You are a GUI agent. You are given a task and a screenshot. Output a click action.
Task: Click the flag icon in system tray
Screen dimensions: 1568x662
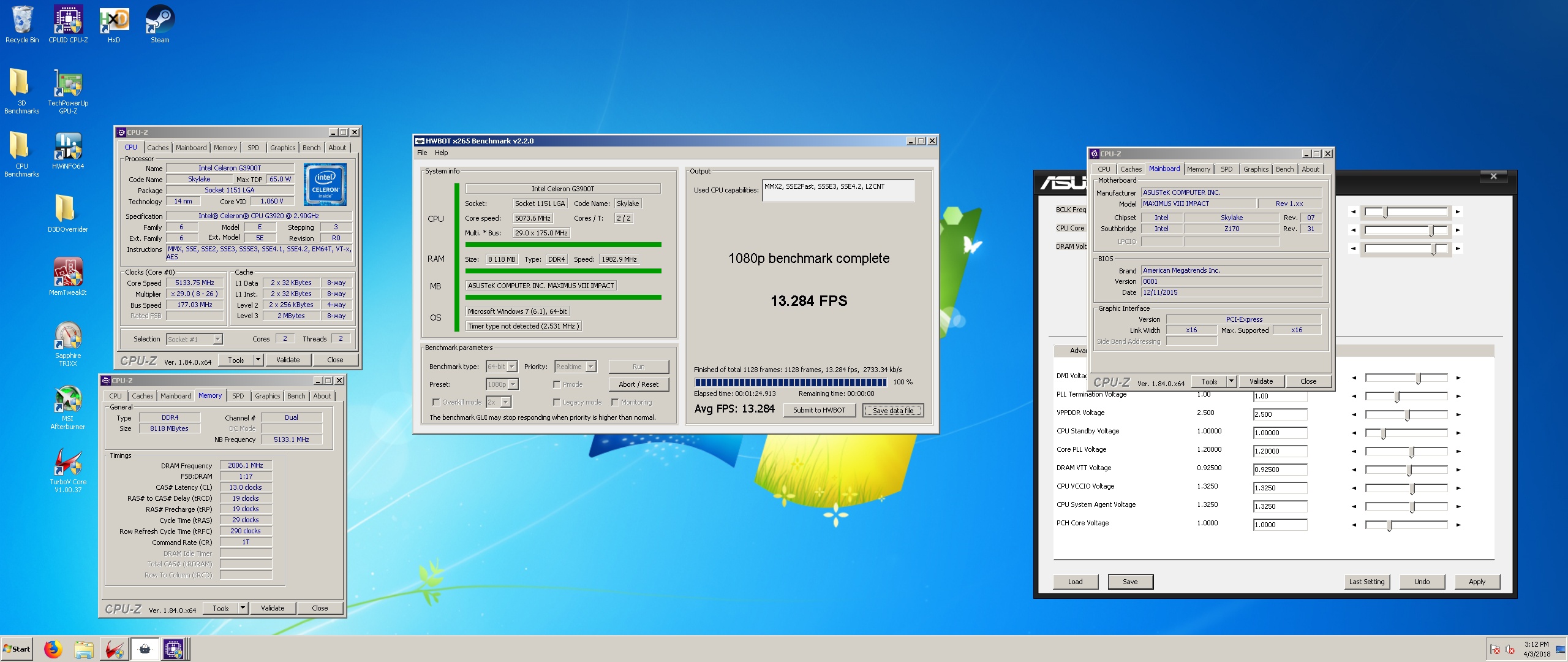[1494, 650]
